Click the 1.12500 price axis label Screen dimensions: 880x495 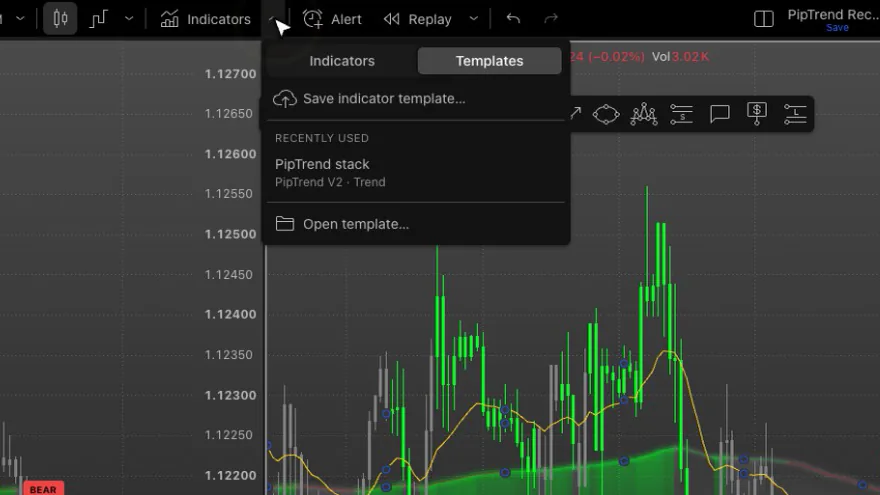(x=230, y=234)
